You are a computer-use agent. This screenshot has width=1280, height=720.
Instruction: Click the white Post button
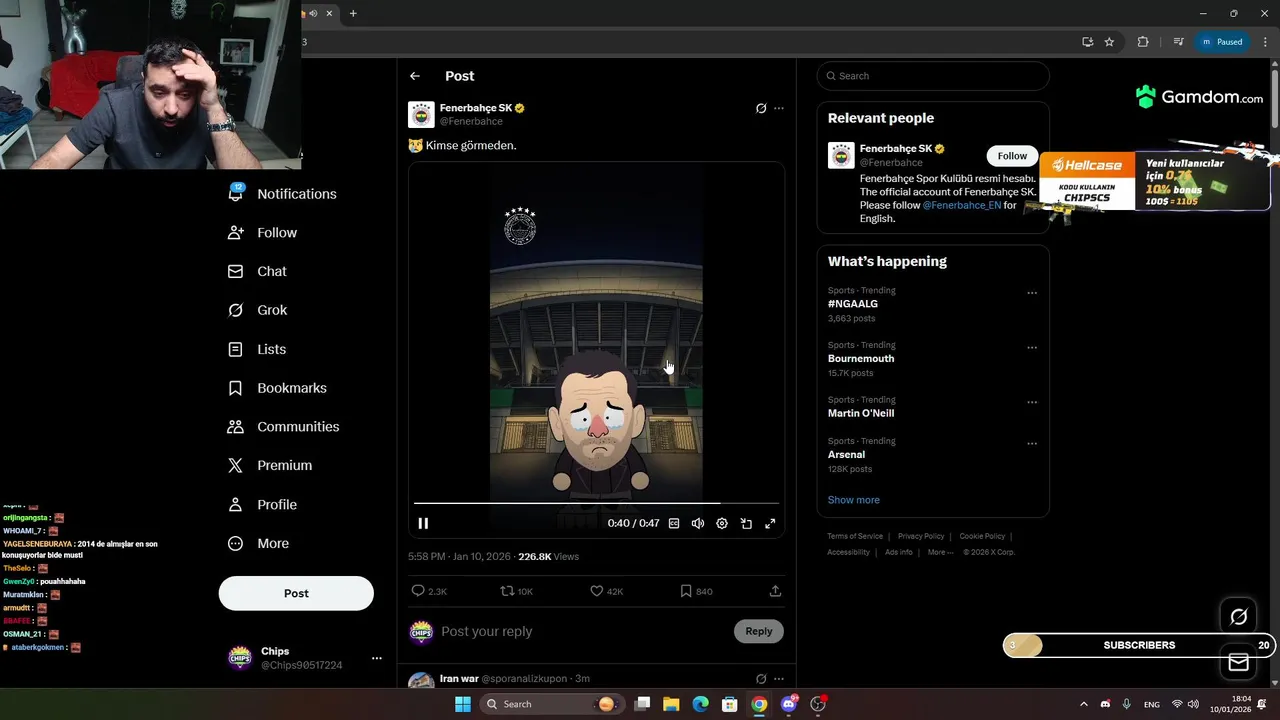point(296,593)
